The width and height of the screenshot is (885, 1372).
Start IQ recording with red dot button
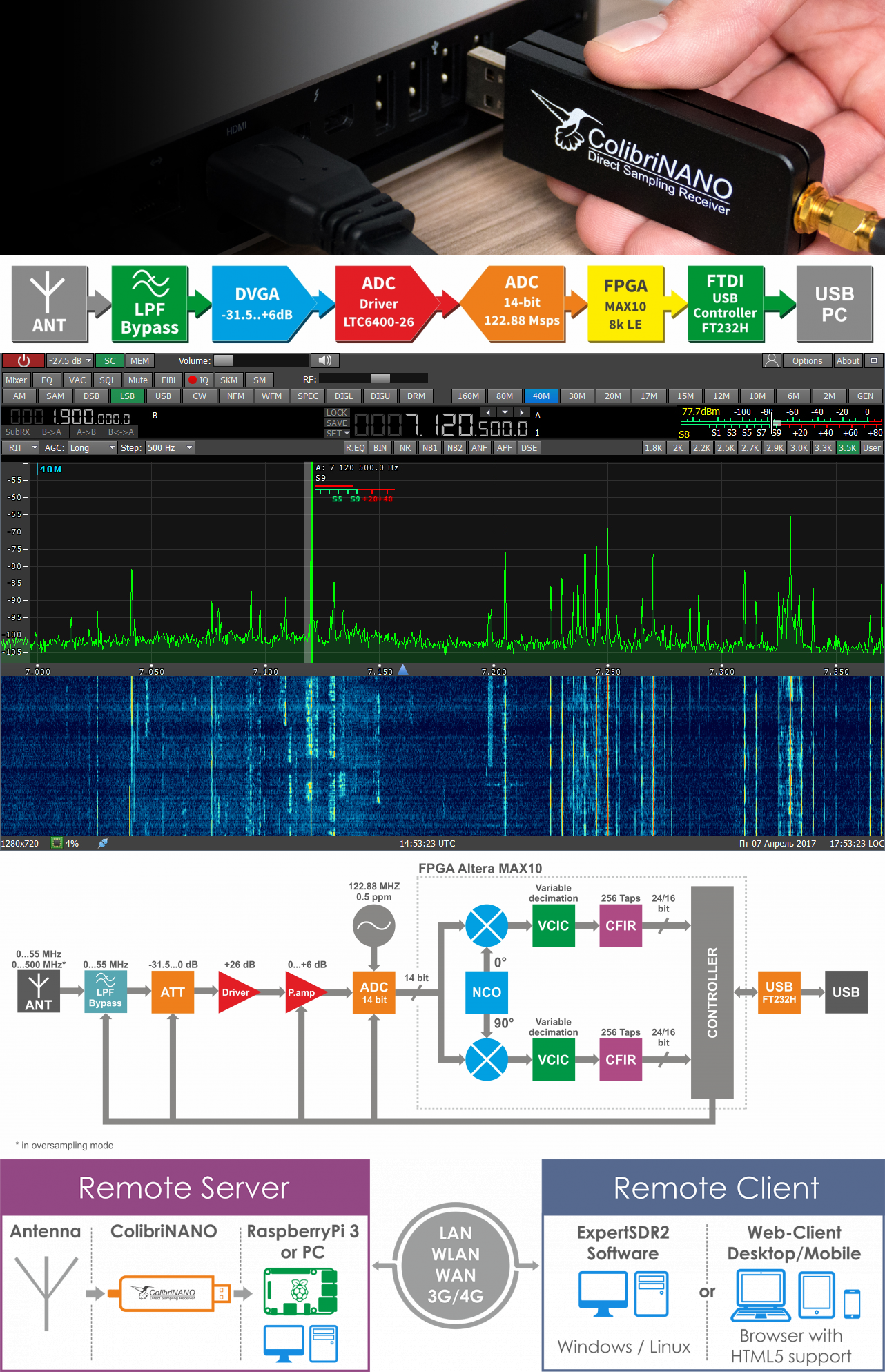[x=198, y=380]
